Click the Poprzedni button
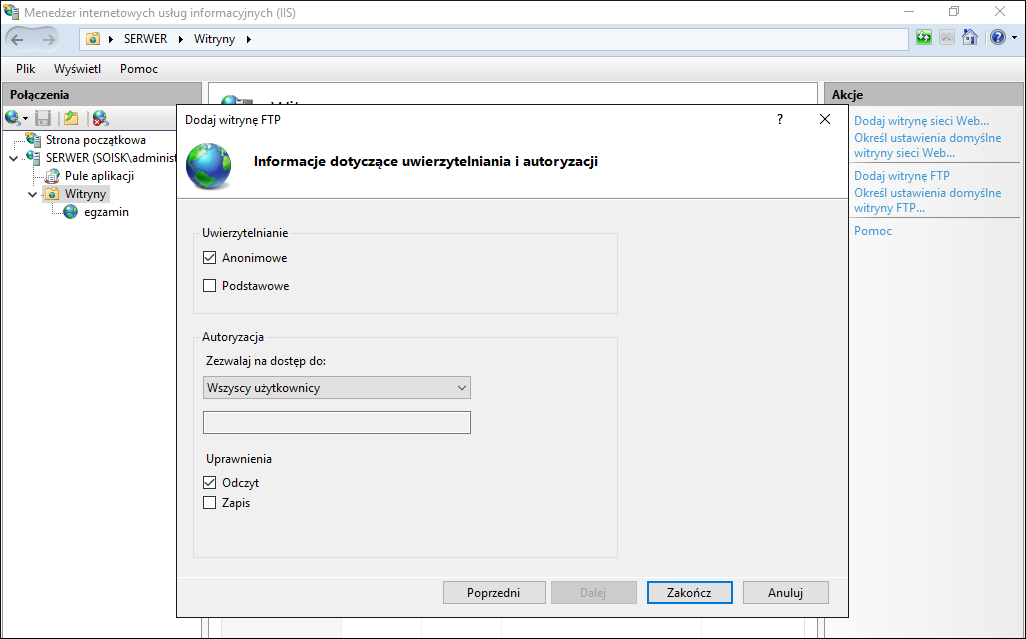This screenshot has height=639, width=1026. coord(494,593)
